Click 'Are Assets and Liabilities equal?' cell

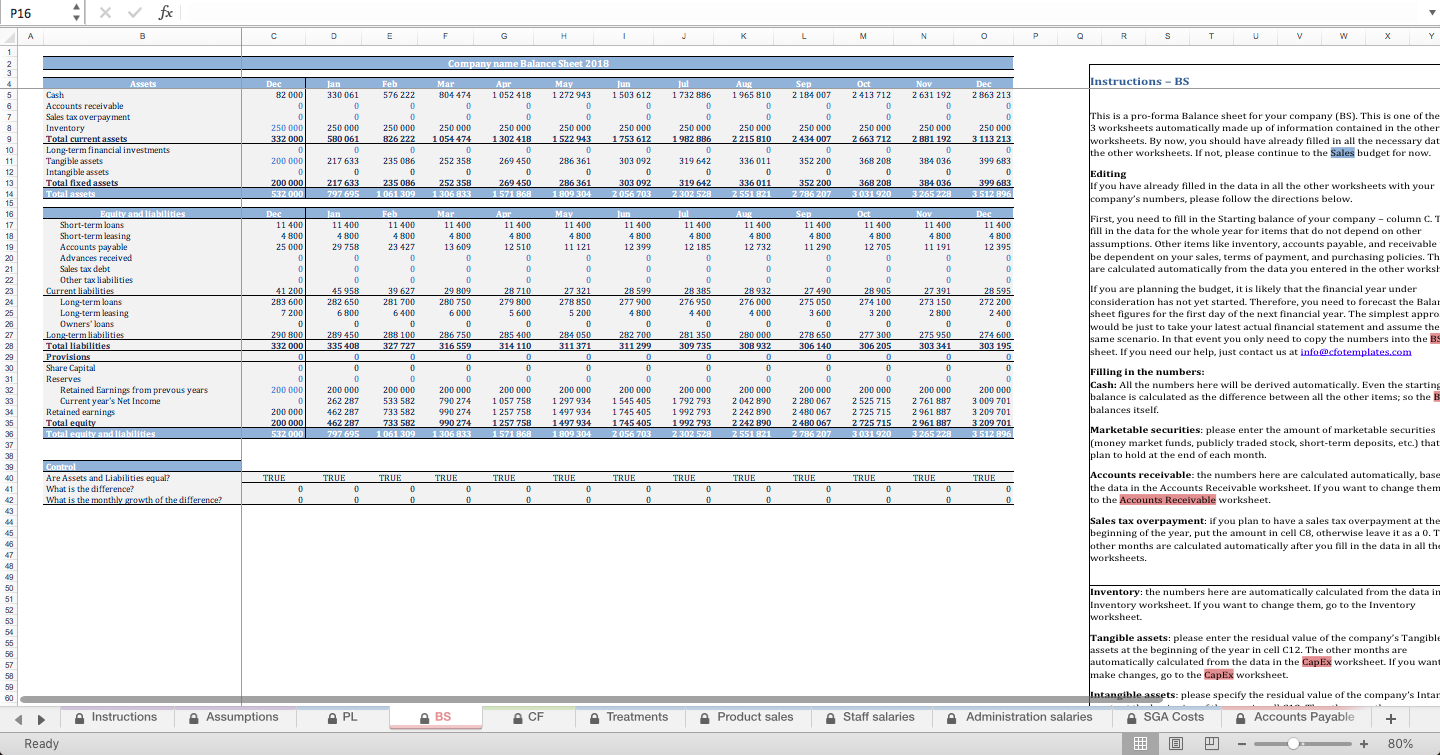coord(107,478)
